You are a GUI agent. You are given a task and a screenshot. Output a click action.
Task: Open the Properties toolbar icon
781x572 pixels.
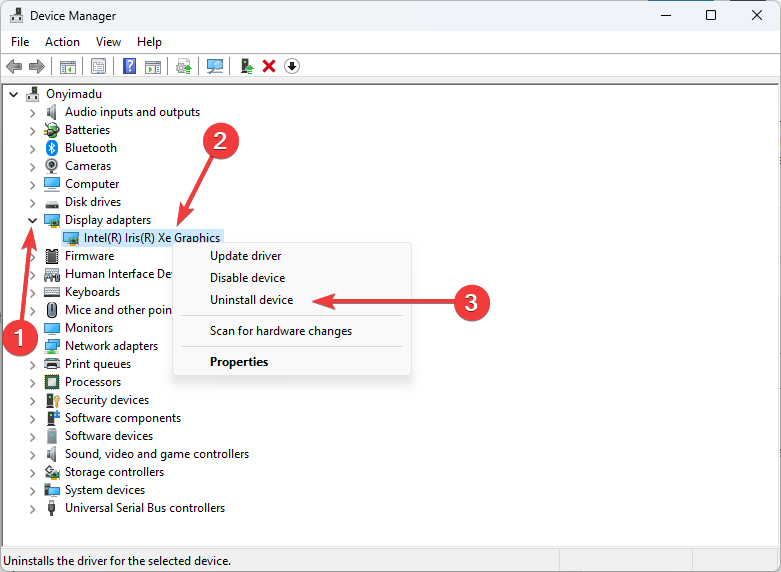tap(98, 66)
